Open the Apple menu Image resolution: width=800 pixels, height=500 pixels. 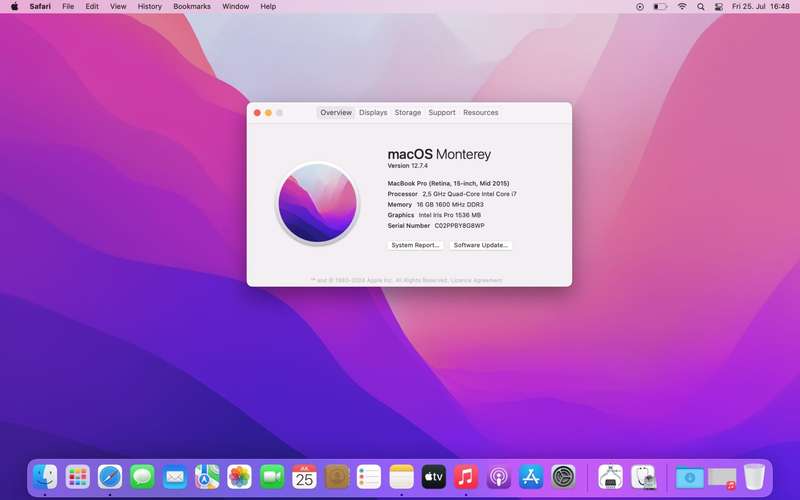coord(14,7)
